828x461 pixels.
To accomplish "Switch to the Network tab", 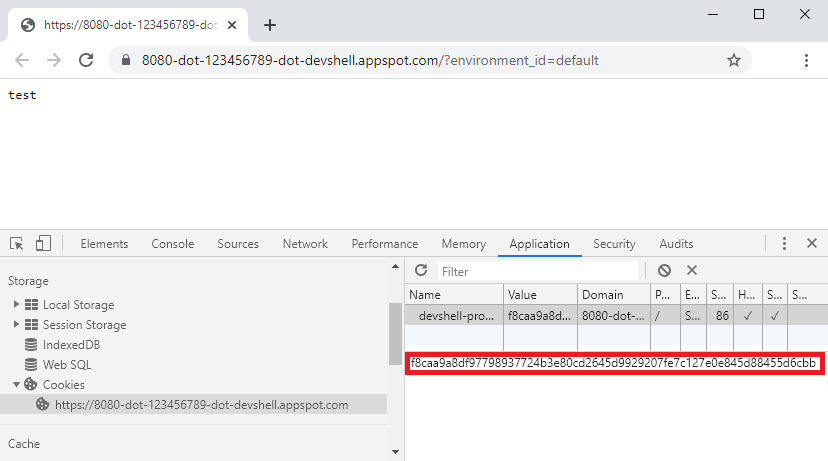I will pyautogui.click(x=305, y=244).
